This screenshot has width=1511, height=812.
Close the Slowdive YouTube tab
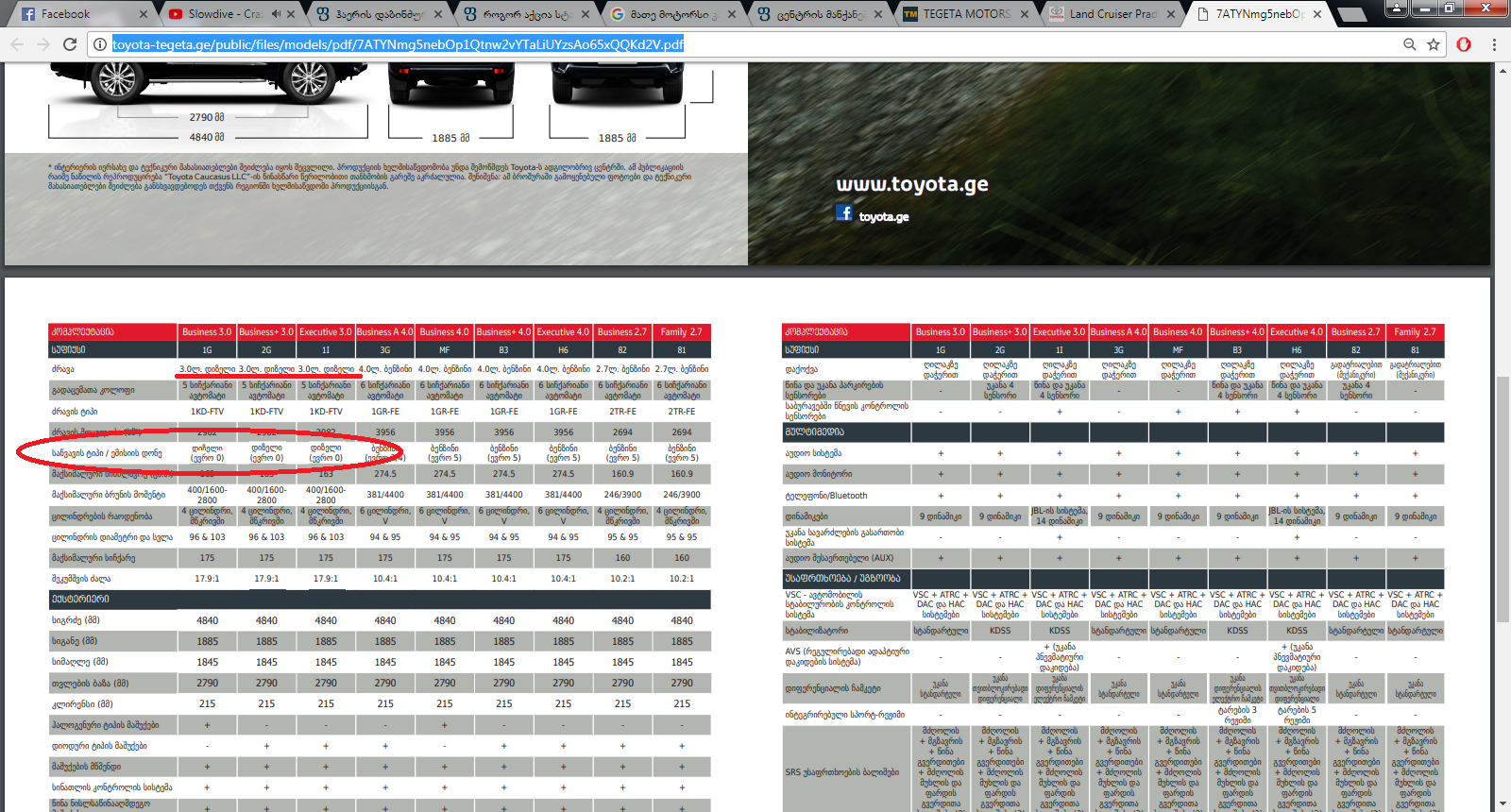click(291, 14)
